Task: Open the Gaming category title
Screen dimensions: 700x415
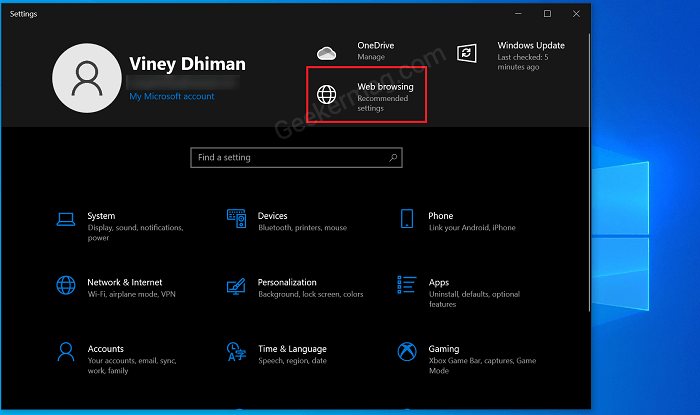Action: 444,349
